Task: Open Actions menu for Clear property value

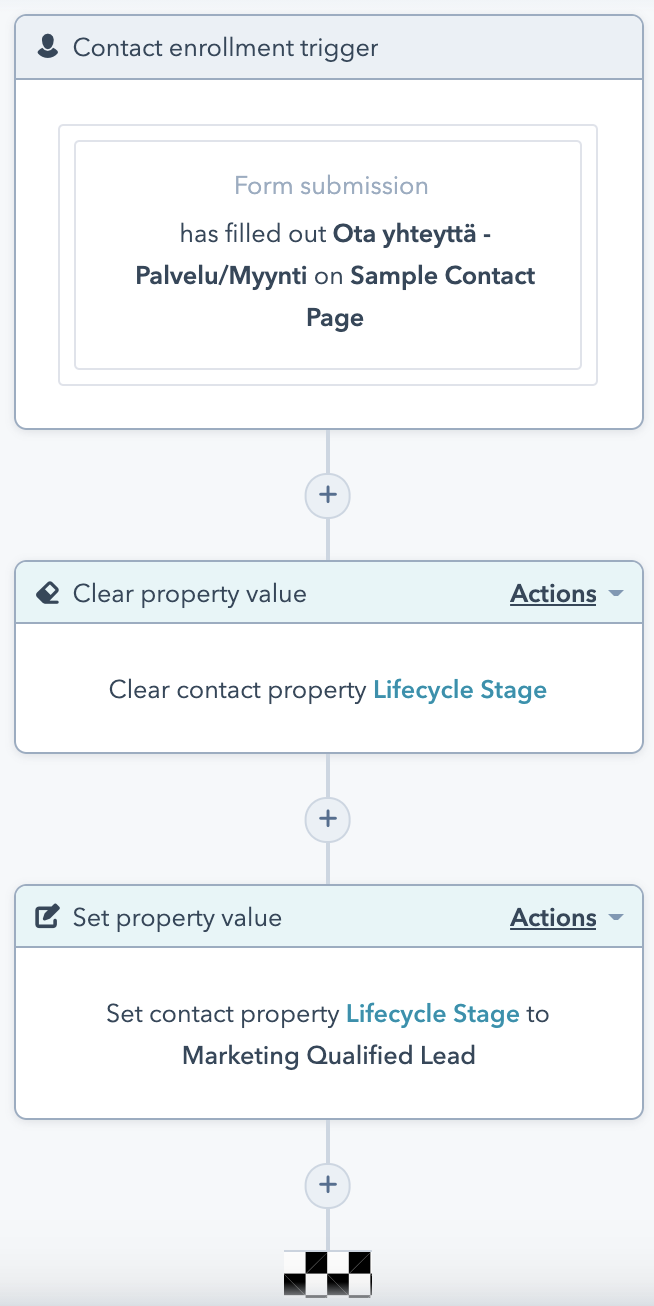Action: point(553,594)
